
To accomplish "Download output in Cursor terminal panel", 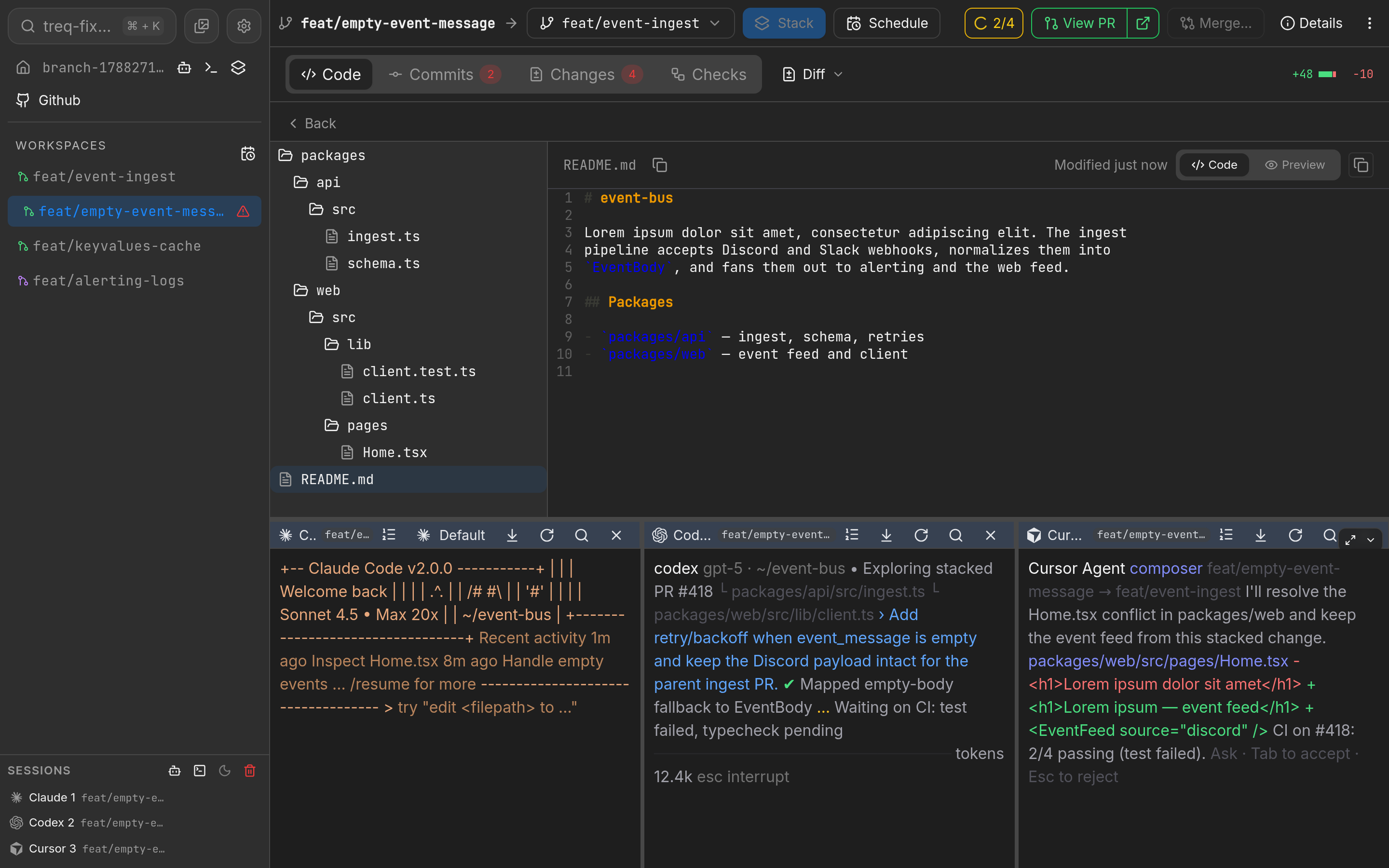I will pyautogui.click(x=1260, y=535).
